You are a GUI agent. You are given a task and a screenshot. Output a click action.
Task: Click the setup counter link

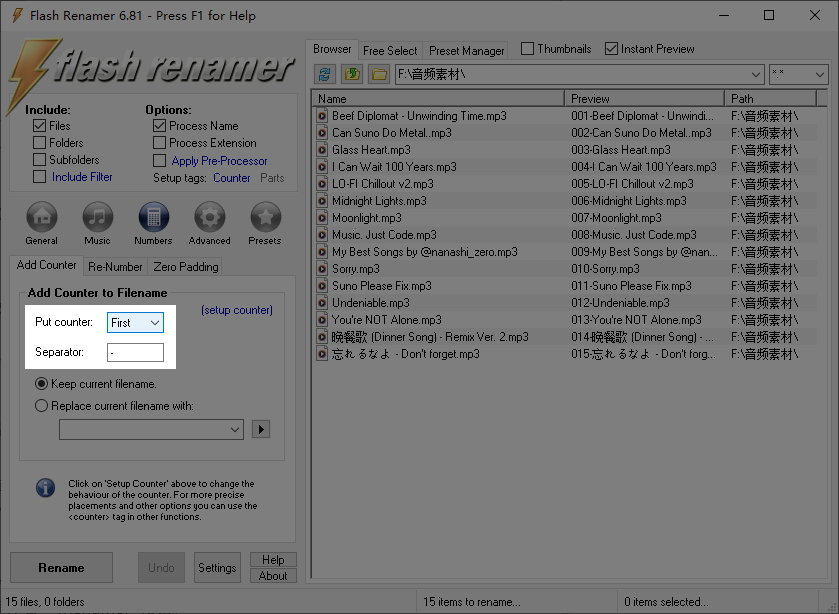click(x=237, y=310)
